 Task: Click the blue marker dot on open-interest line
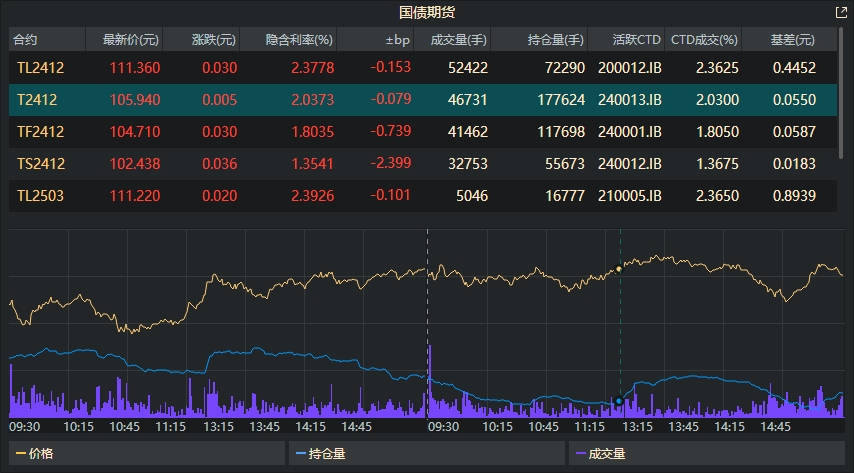pyautogui.click(x=619, y=401)
